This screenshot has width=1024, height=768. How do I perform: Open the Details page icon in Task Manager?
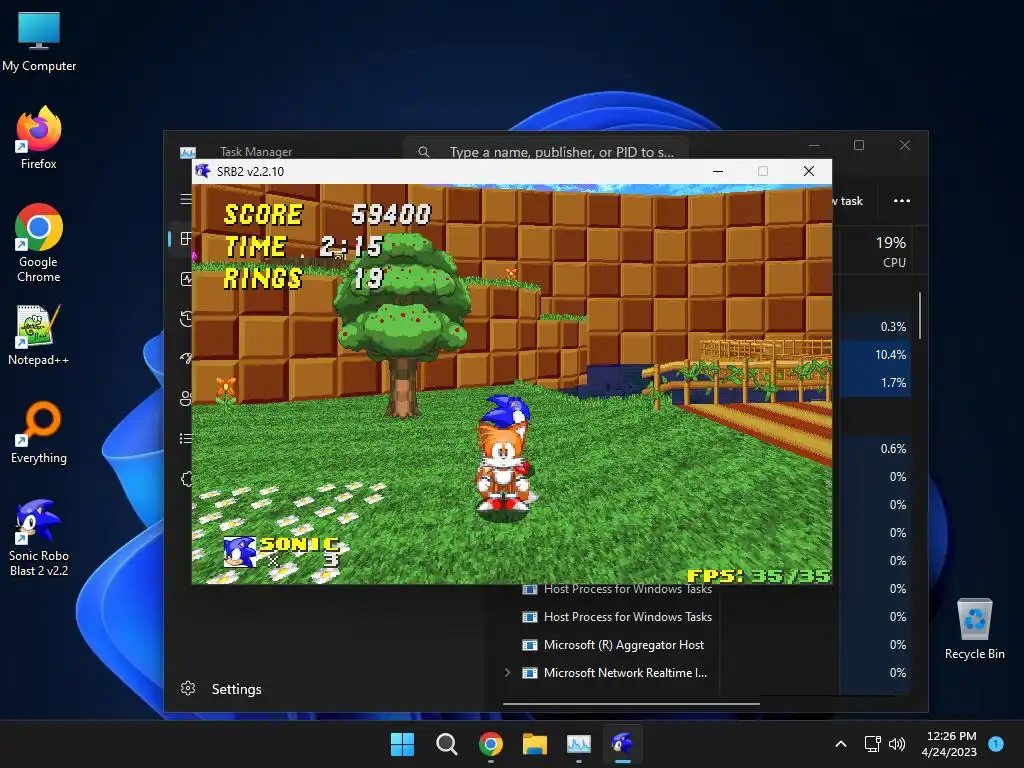click(186, 438)
